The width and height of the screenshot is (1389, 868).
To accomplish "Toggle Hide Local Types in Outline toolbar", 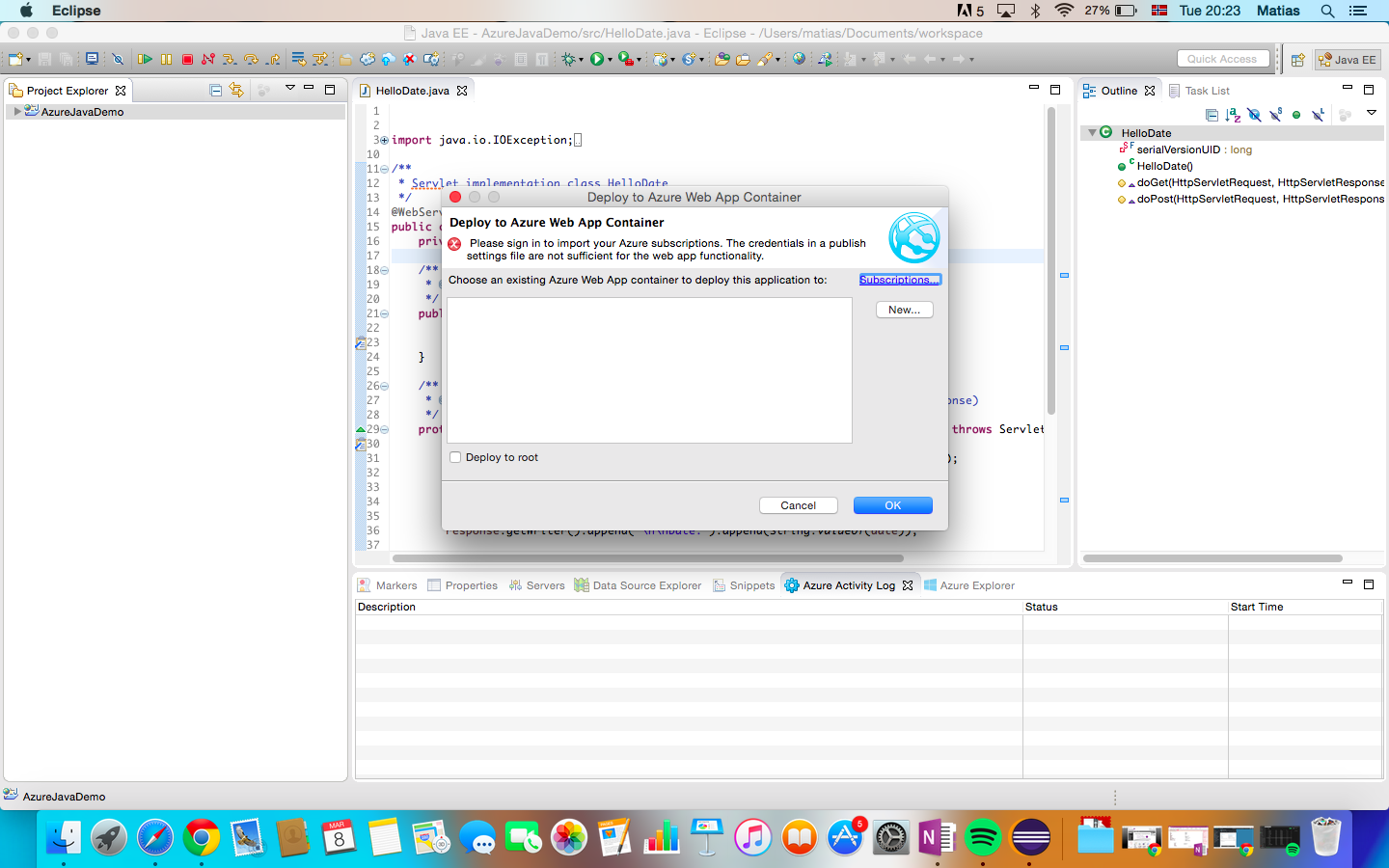I will pyautogui.click(x=1318, y=115).
